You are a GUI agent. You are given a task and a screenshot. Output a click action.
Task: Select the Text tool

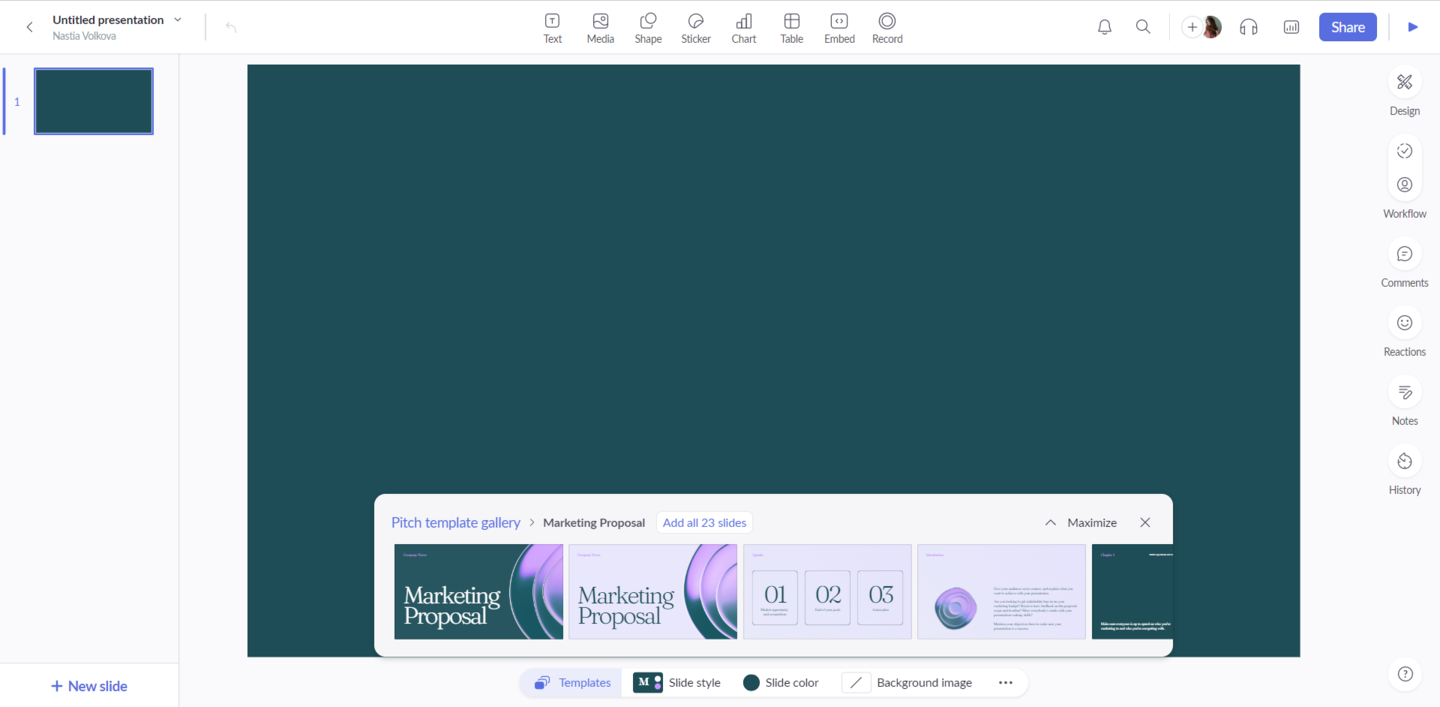[x=552, y=27]
